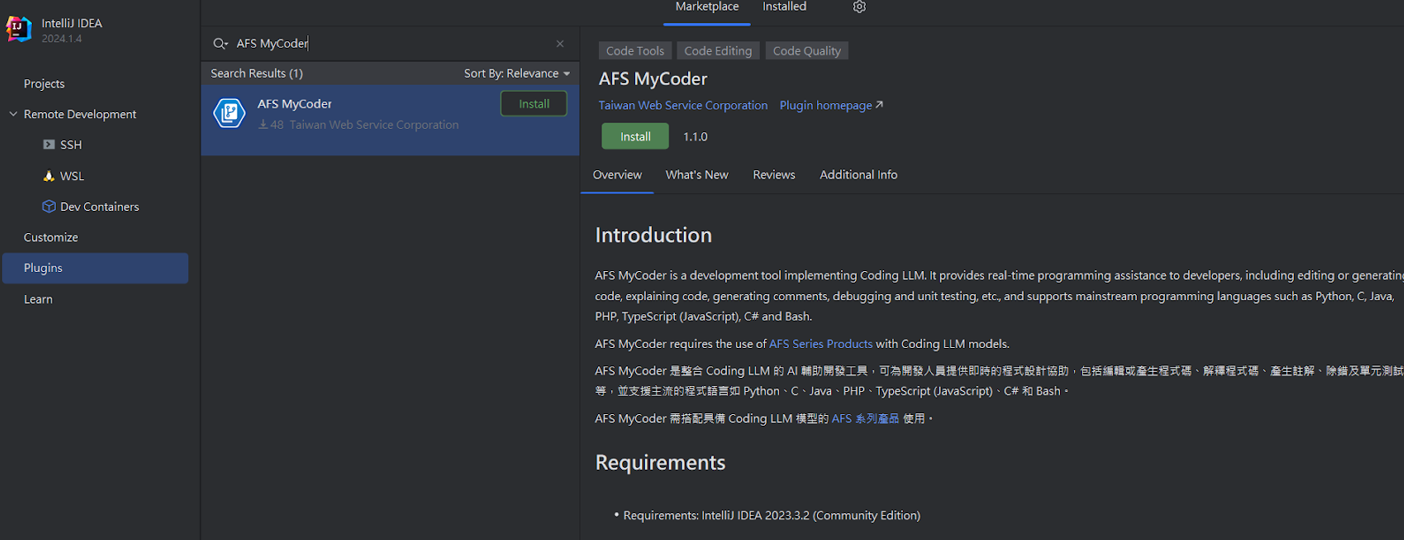Click the Code Tools tag
The width and height of the screenshot is (1404, 540).
point(635,51)
